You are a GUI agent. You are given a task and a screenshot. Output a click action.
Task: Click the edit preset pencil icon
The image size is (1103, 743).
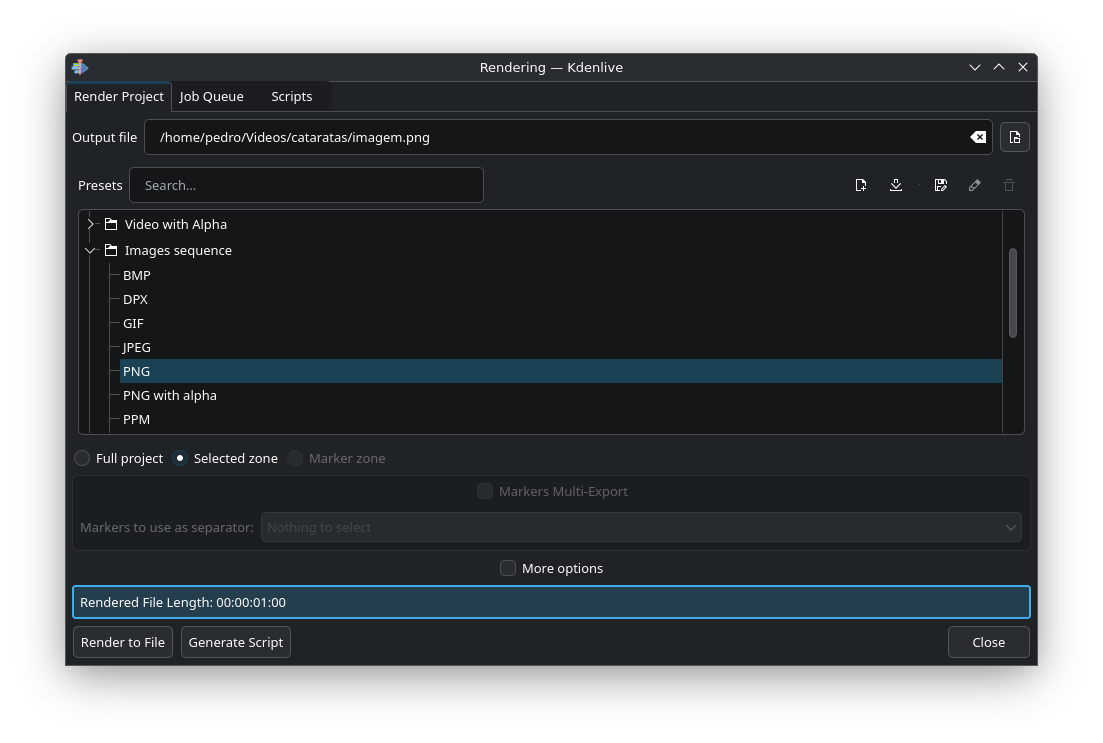pyautogui.click(x=974, y=185)
